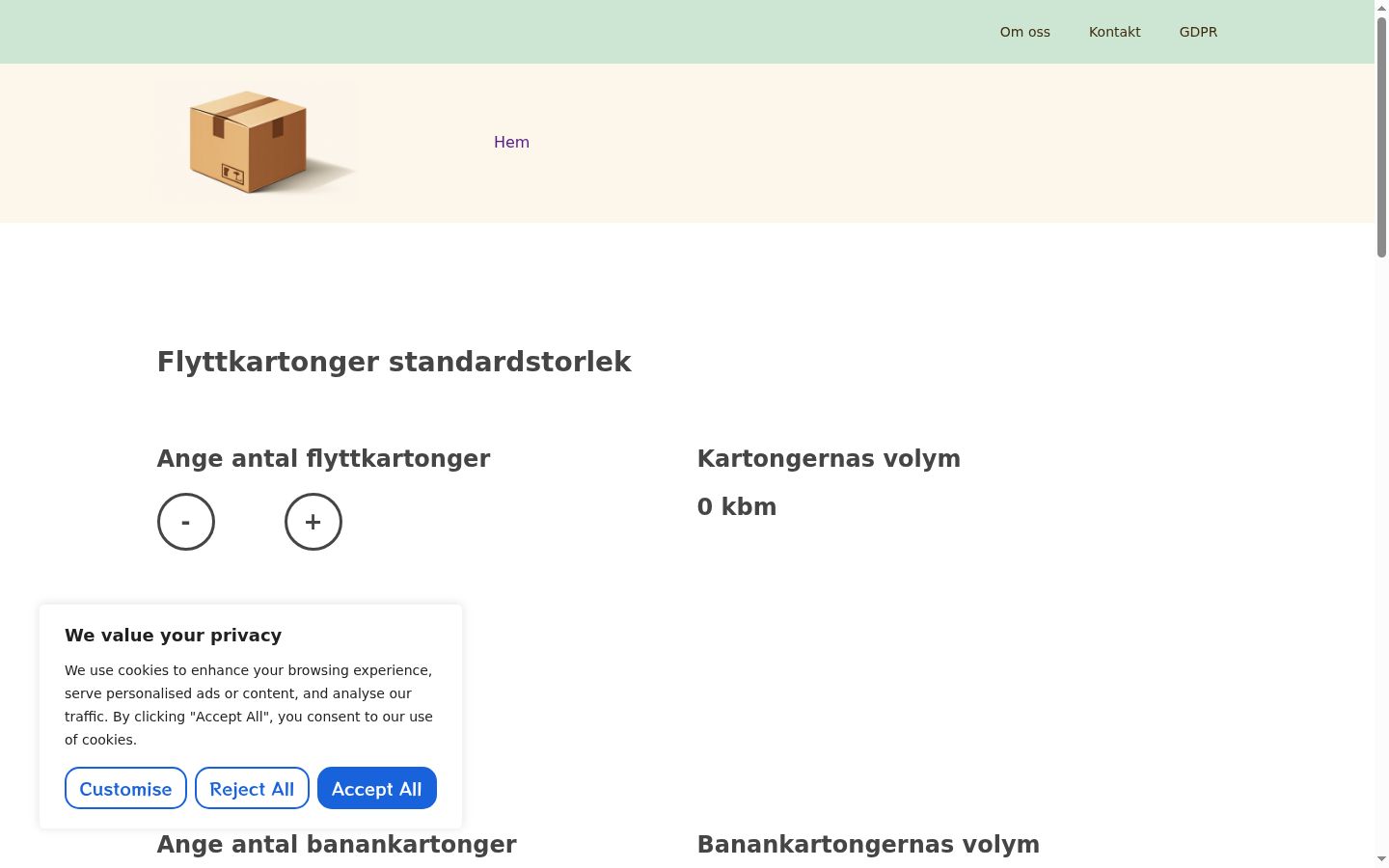The width and height of the screenshot is (1389, 868).
Task: Open the GDPR page
Action: point(1198,32)
